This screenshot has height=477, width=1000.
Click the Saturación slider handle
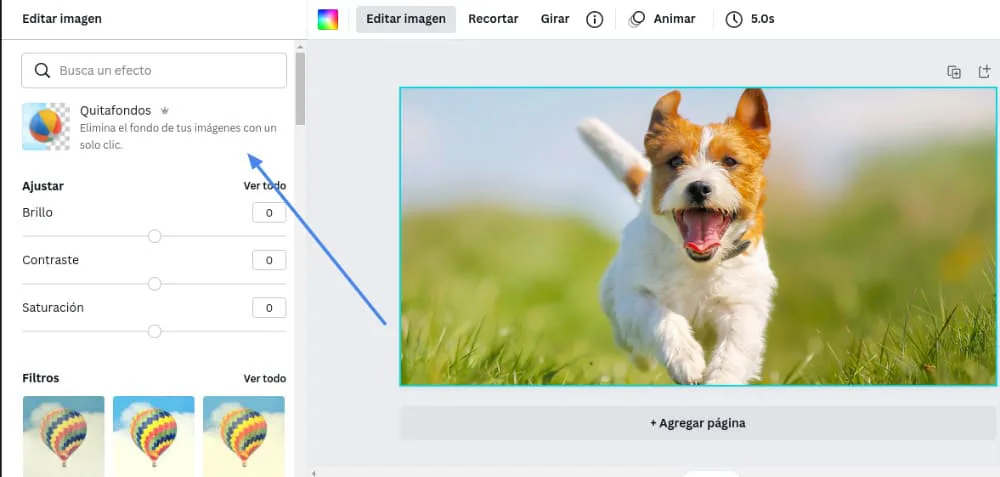click(154, 332)
